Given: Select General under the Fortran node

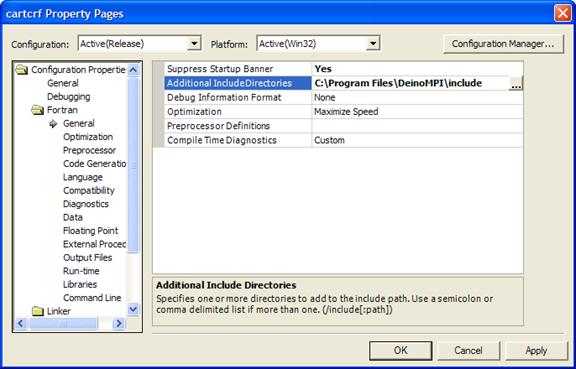Looking at the screenshot, I should (x=79, y=123).
